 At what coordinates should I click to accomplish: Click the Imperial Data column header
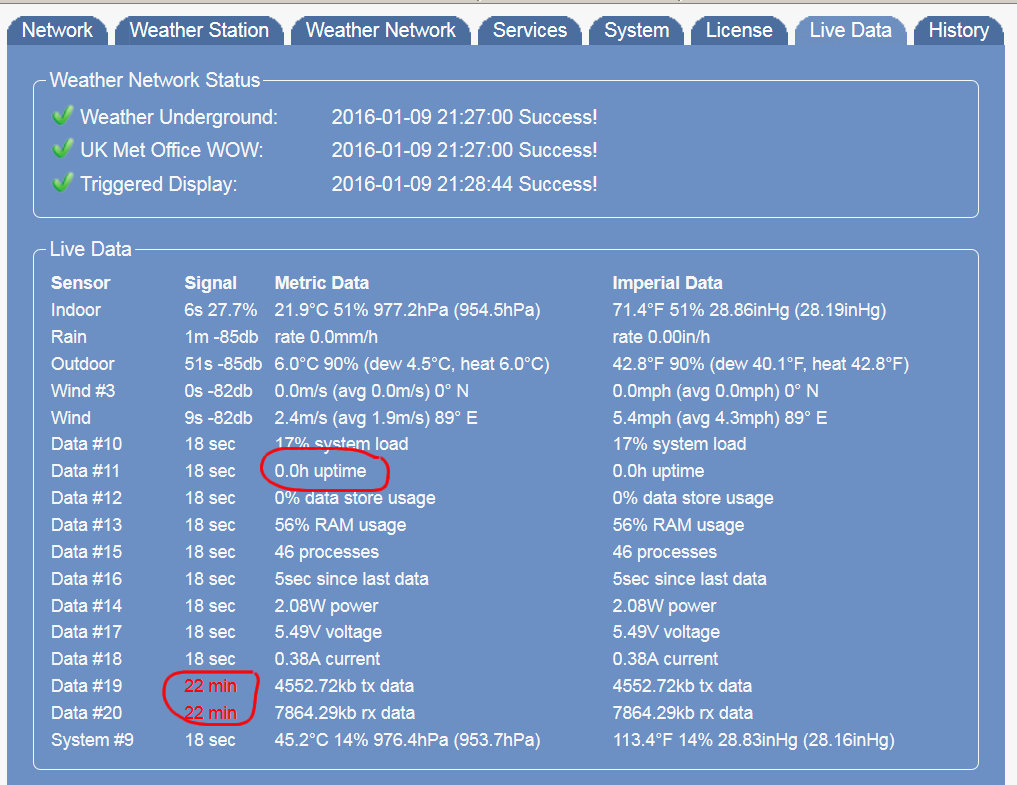click(667, 283)
